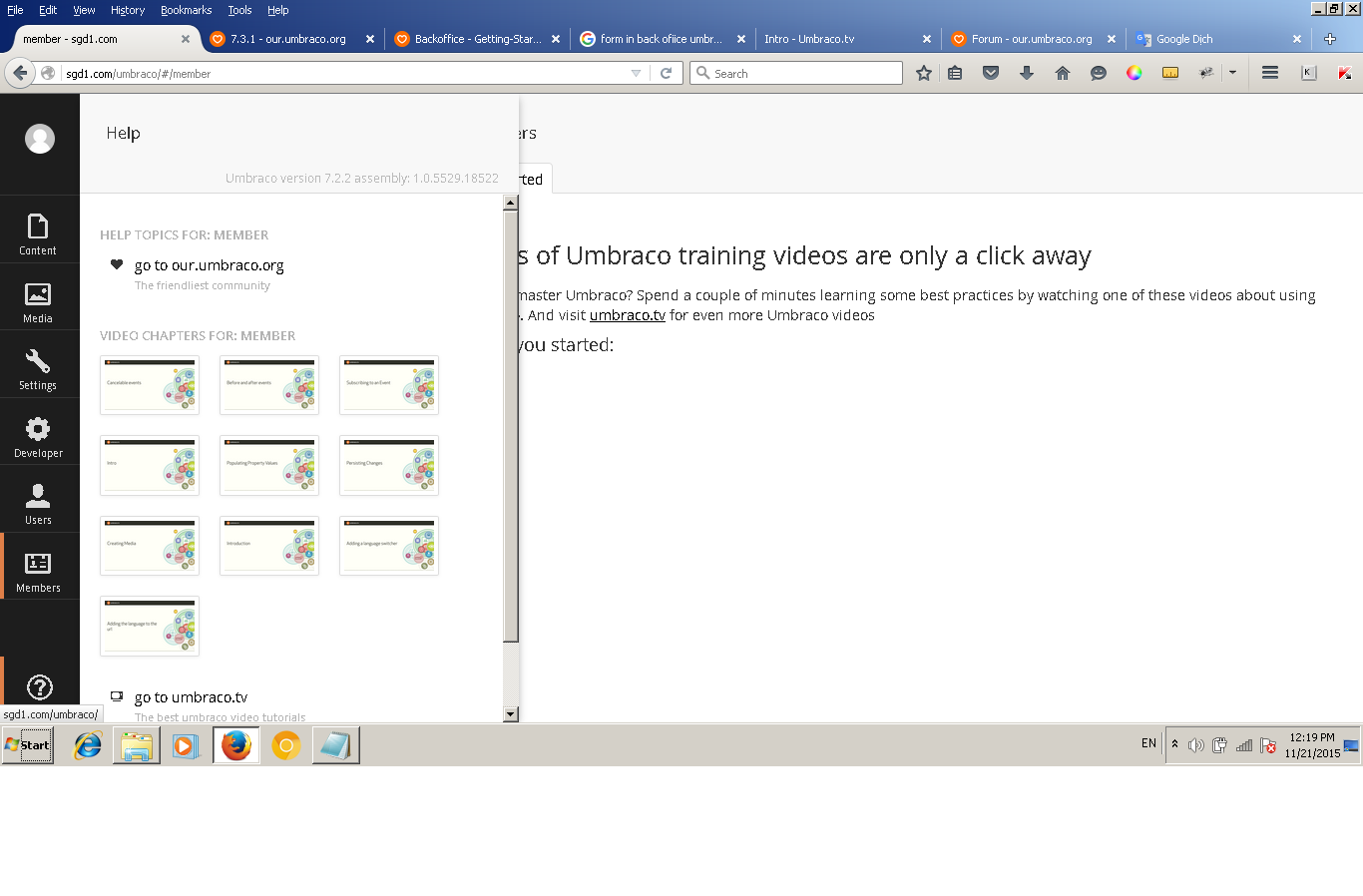Open the 'Creating Media' video thumbnail
The height and width of the screenshot is (896, 1363).
(x=150, y=546)
